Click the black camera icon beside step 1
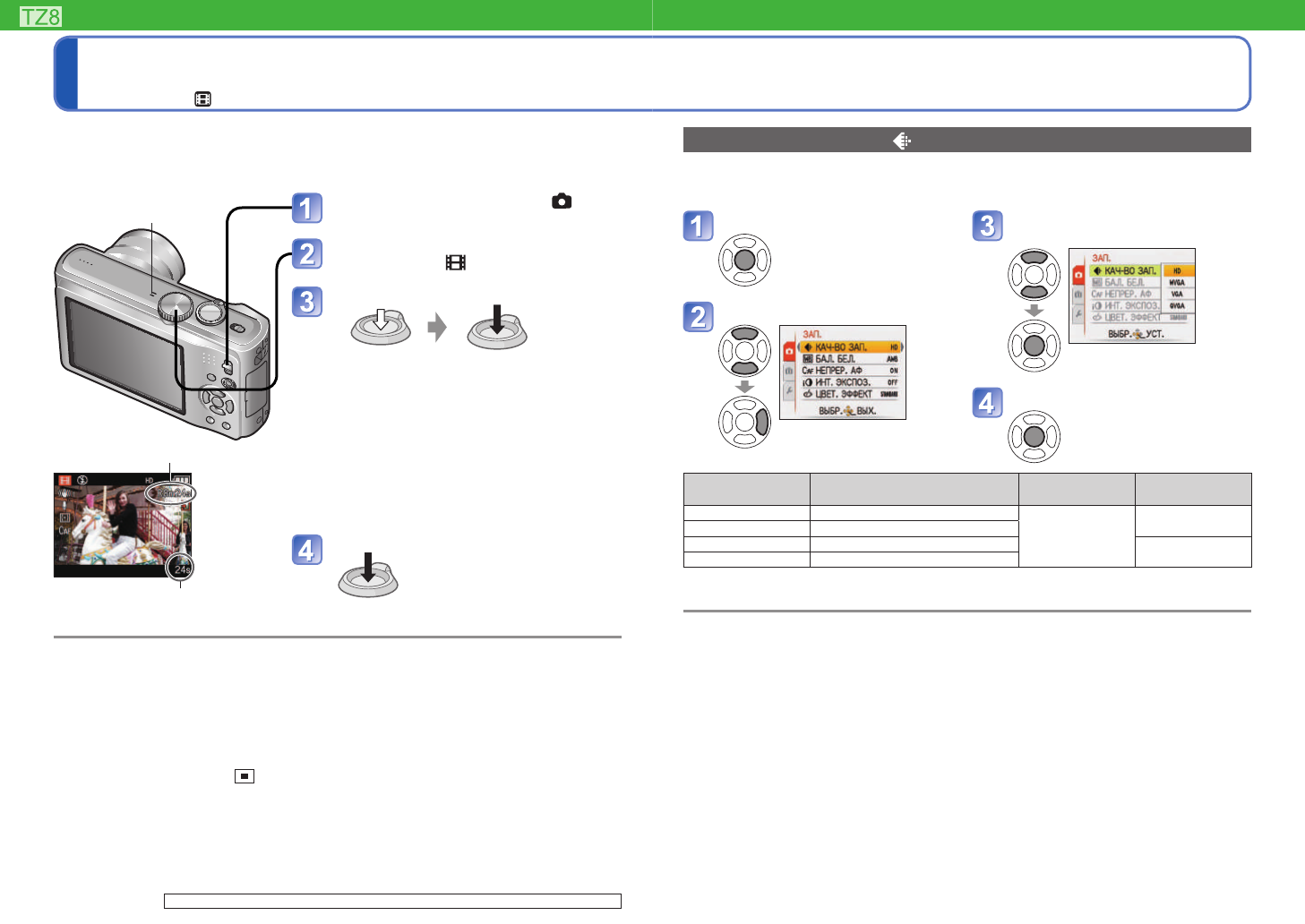 pyautogui.click(x=562, y=201)
